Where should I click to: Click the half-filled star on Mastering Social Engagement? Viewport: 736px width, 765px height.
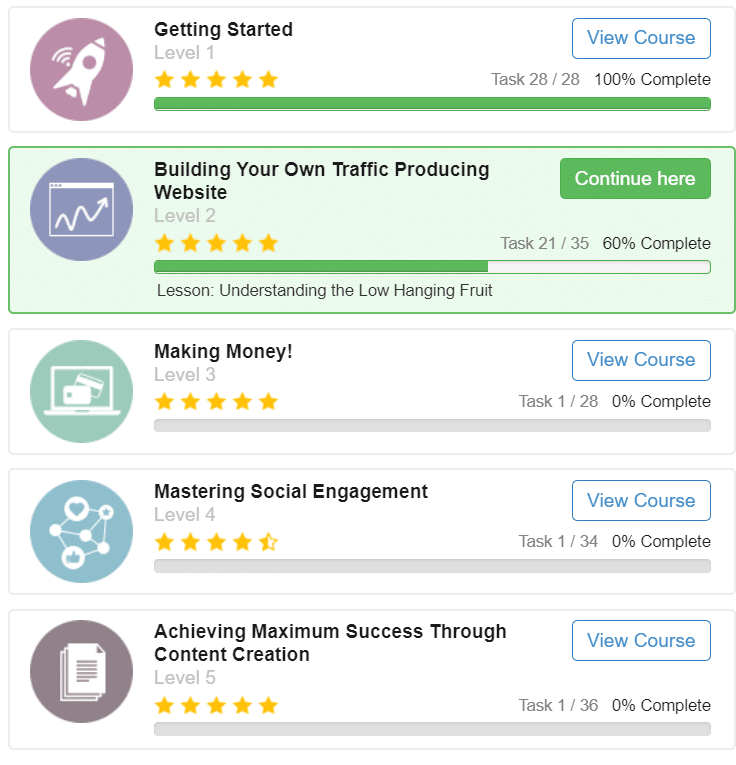268,542
